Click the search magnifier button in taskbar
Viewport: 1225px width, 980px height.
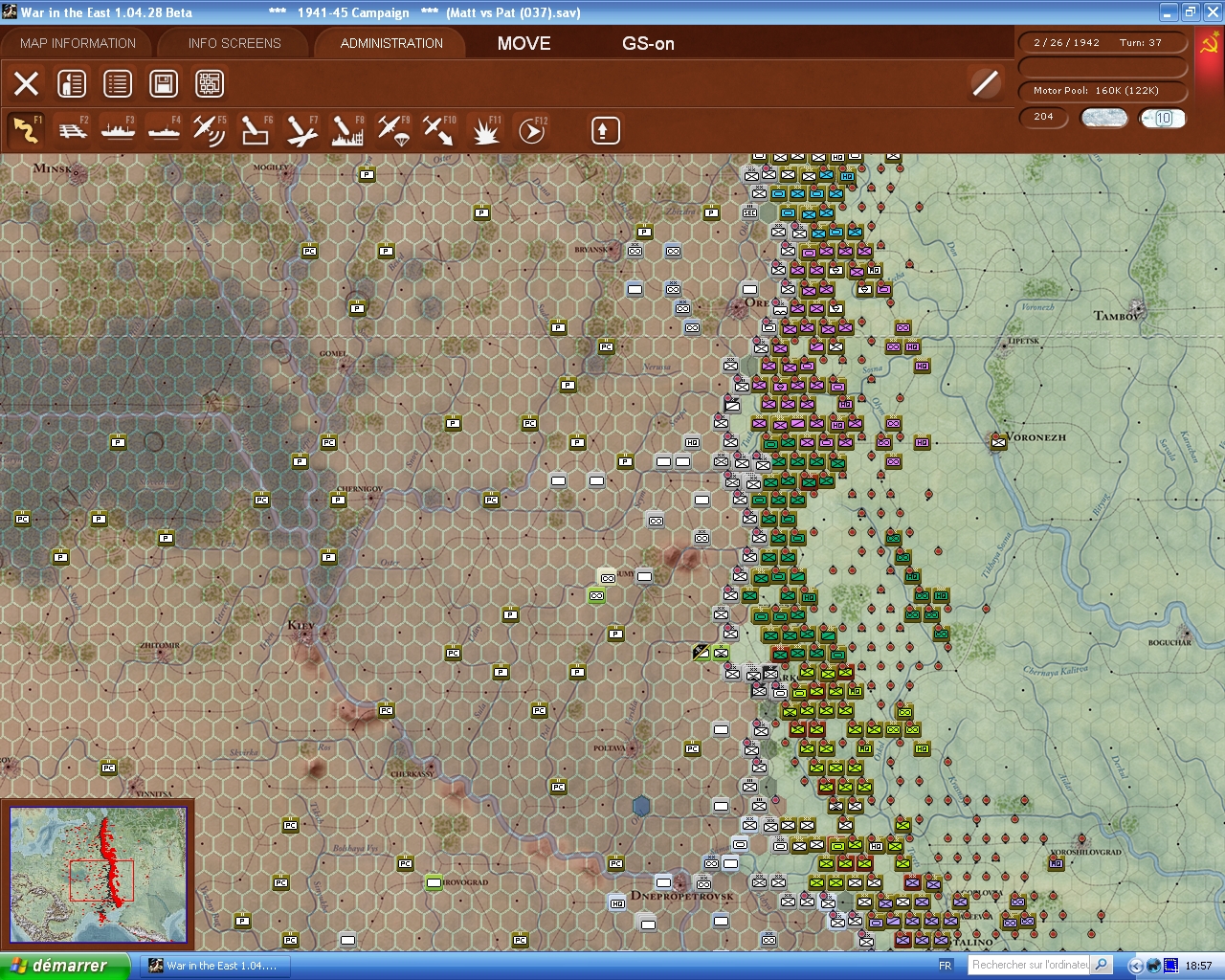click(1102, 965)
